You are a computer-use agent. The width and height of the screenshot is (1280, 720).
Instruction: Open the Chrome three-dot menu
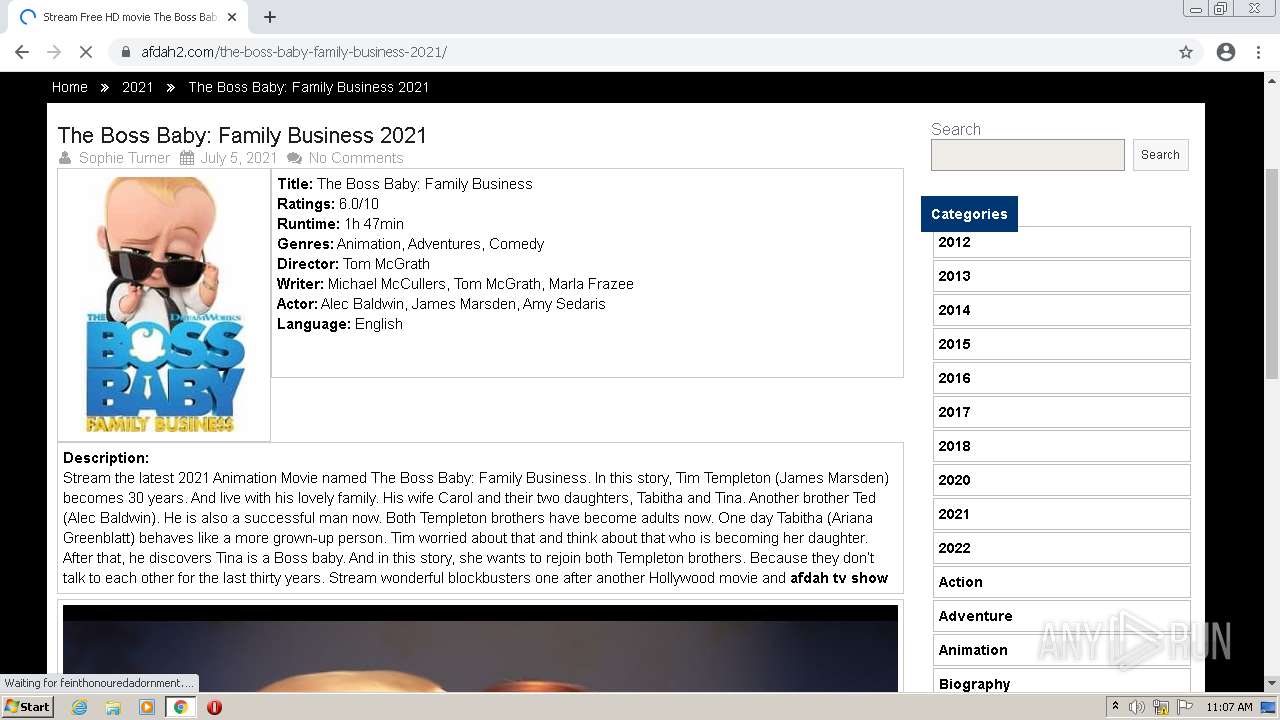point(1258,52)
